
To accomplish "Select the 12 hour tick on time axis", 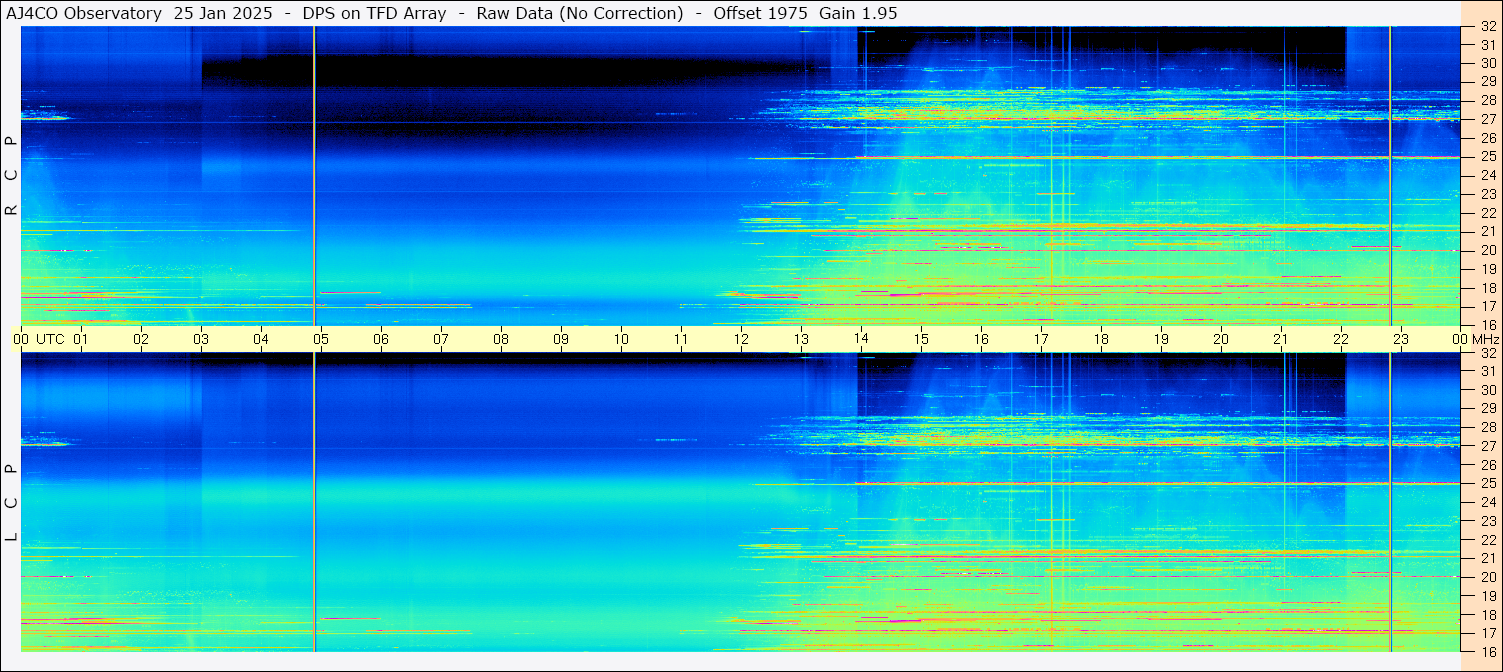I will [x=741, y=339].
